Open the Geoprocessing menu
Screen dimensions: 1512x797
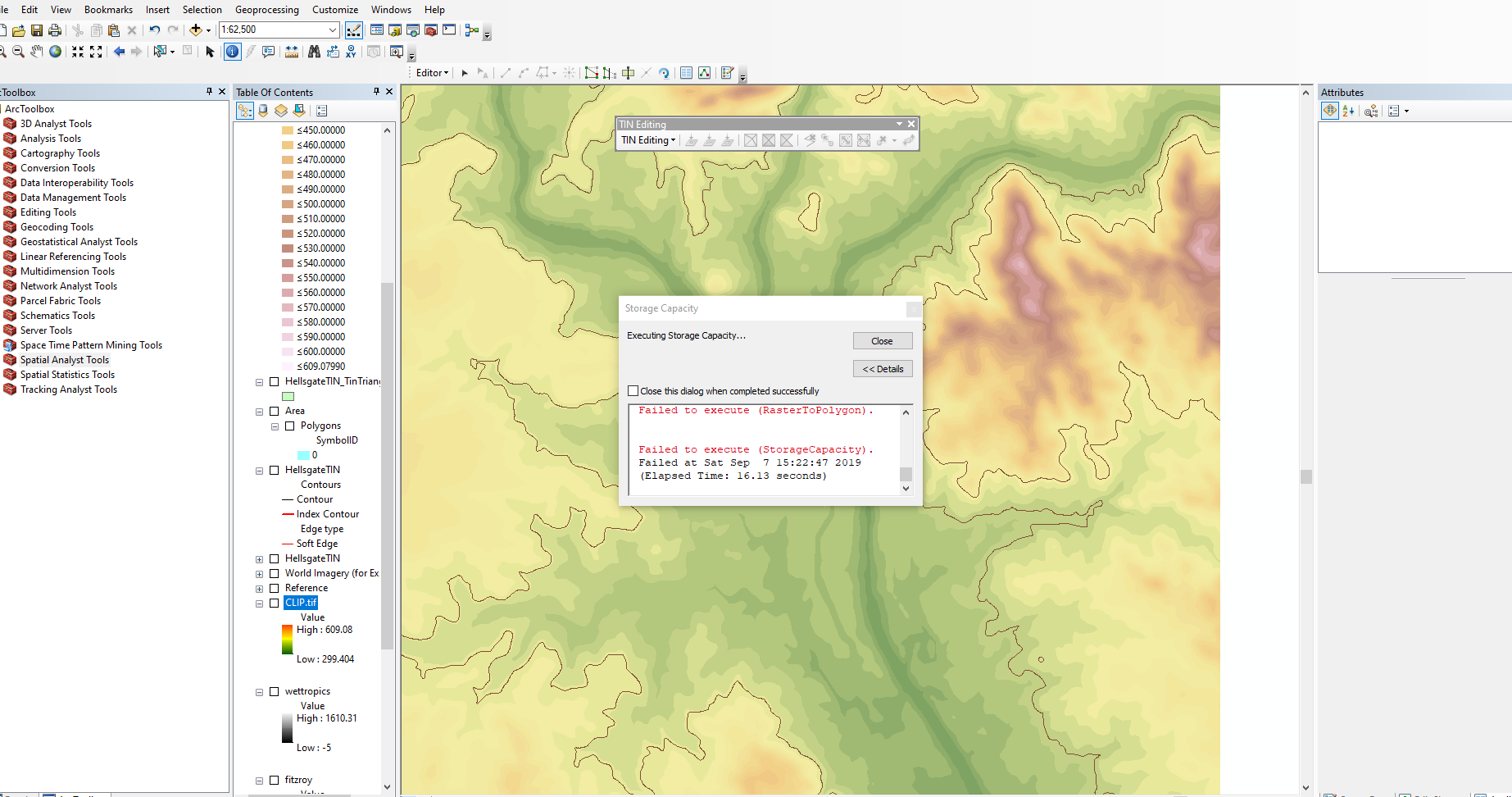click(266, 10)
